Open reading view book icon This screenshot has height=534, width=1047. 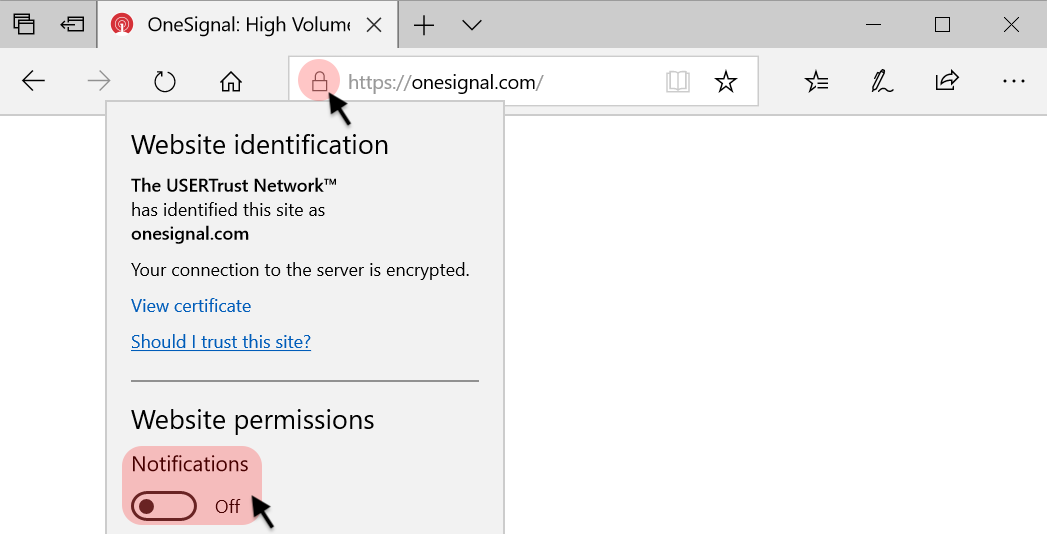coord(678,82)
